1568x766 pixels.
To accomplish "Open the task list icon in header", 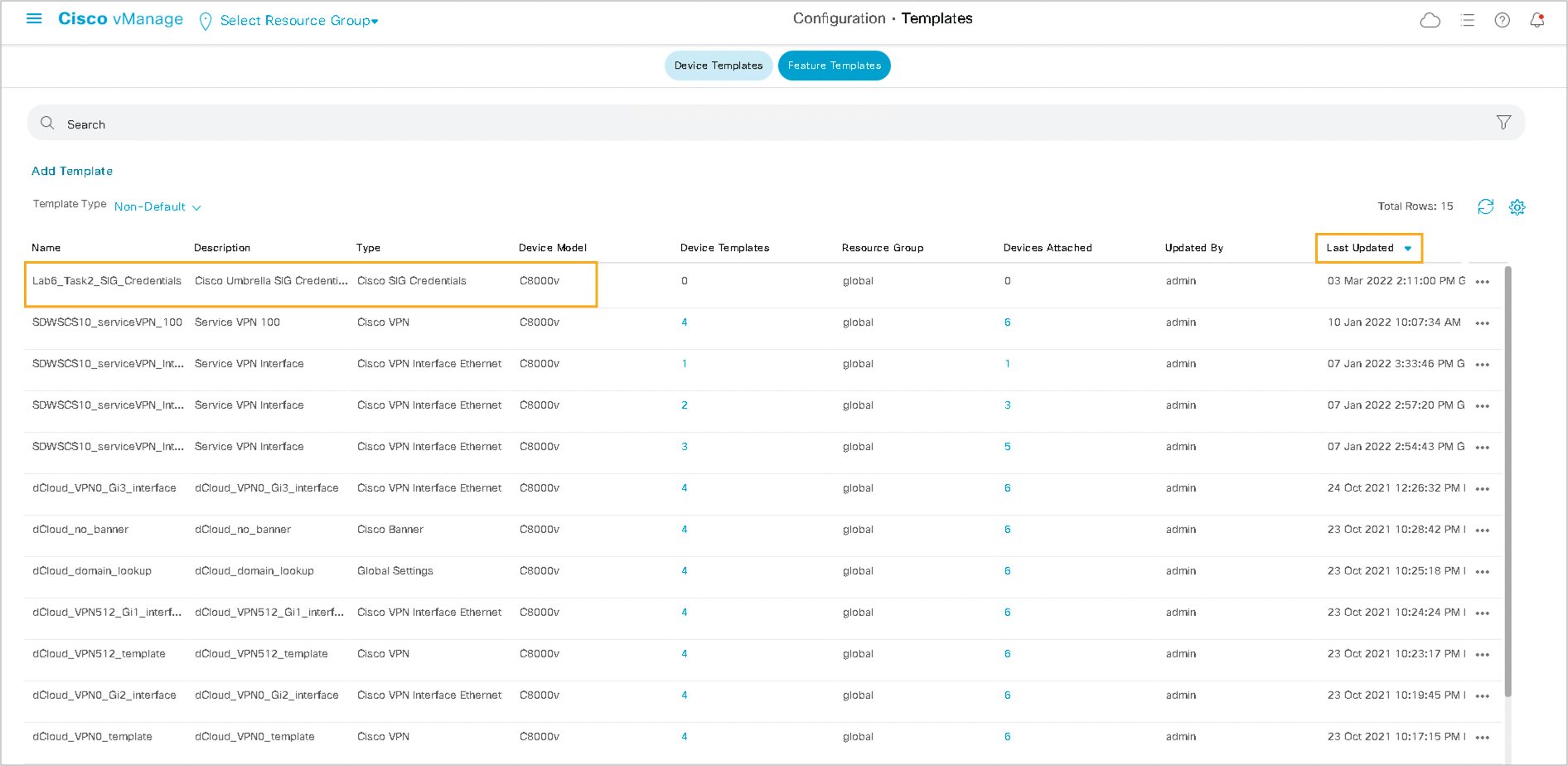I will (x=1468, y=21).
